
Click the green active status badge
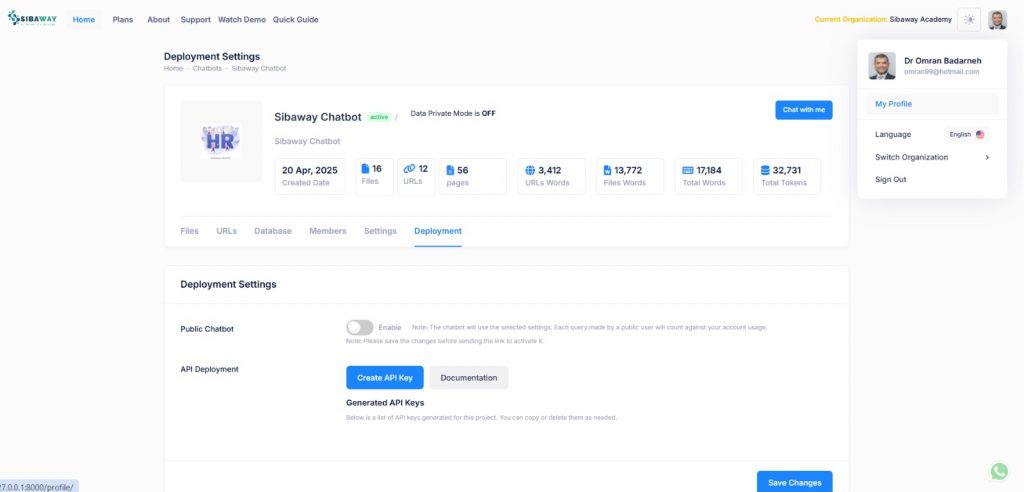click(x=379, y=118)
